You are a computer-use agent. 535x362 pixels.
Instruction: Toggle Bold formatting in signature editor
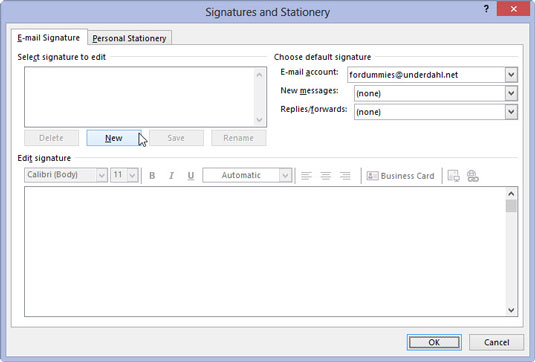click(x=152, y=176)
